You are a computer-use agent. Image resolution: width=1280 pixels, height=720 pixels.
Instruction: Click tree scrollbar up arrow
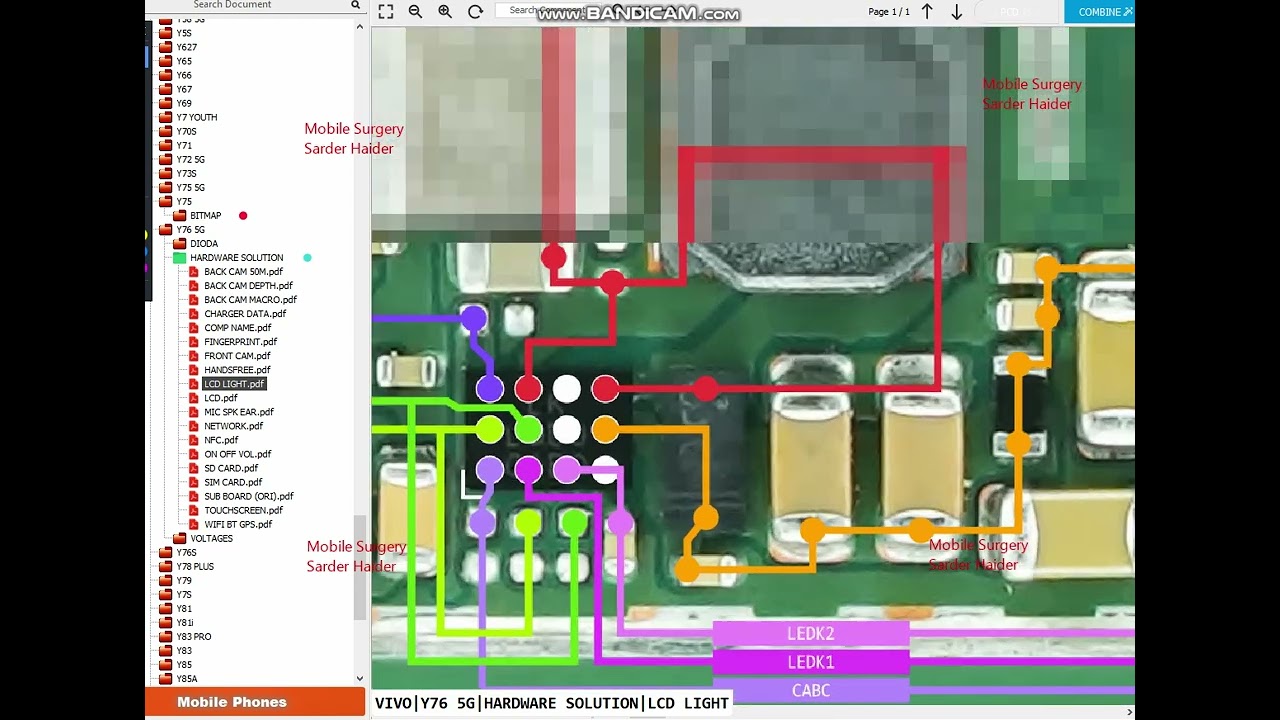(x=360, y=26)
